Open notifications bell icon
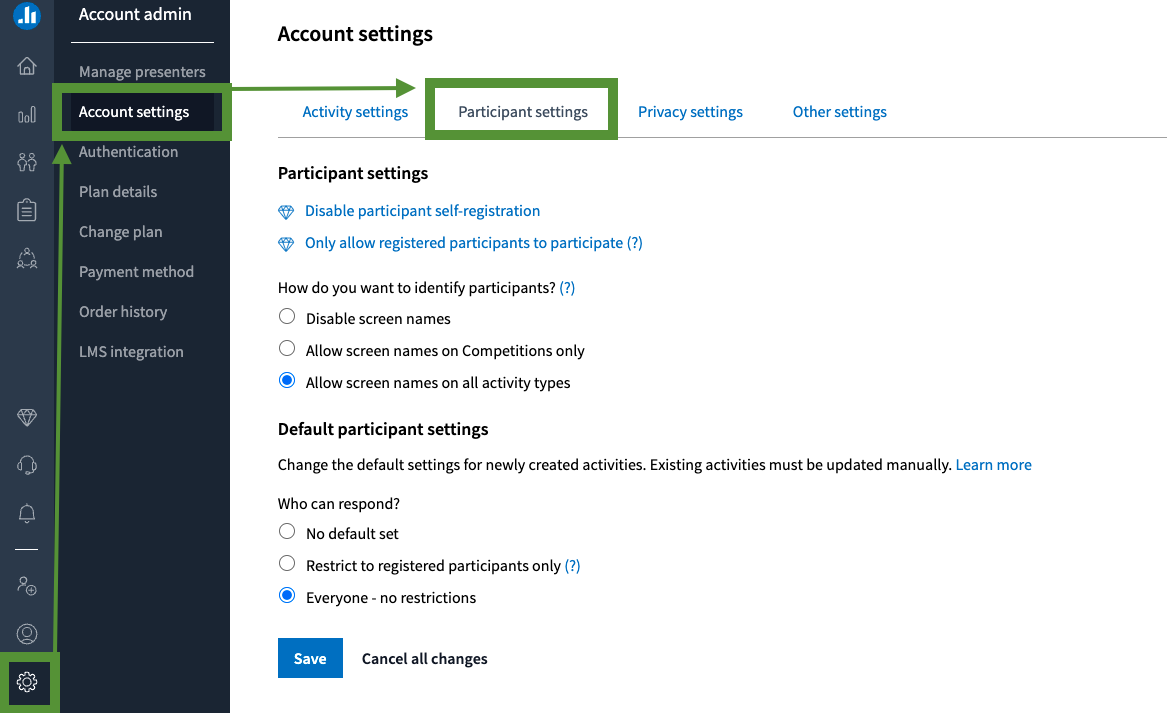 pos(27,514)
